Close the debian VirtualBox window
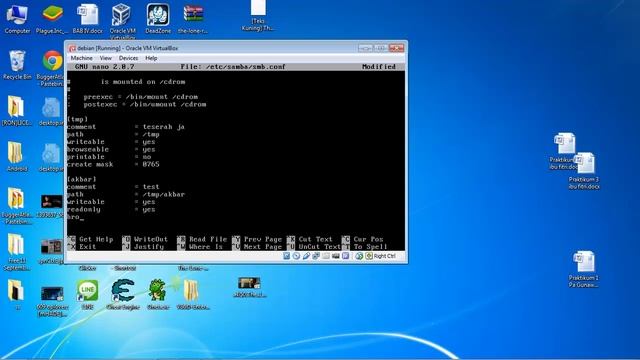Image resolution: width=640 pixels, height=360 pixels. (396, 48)
